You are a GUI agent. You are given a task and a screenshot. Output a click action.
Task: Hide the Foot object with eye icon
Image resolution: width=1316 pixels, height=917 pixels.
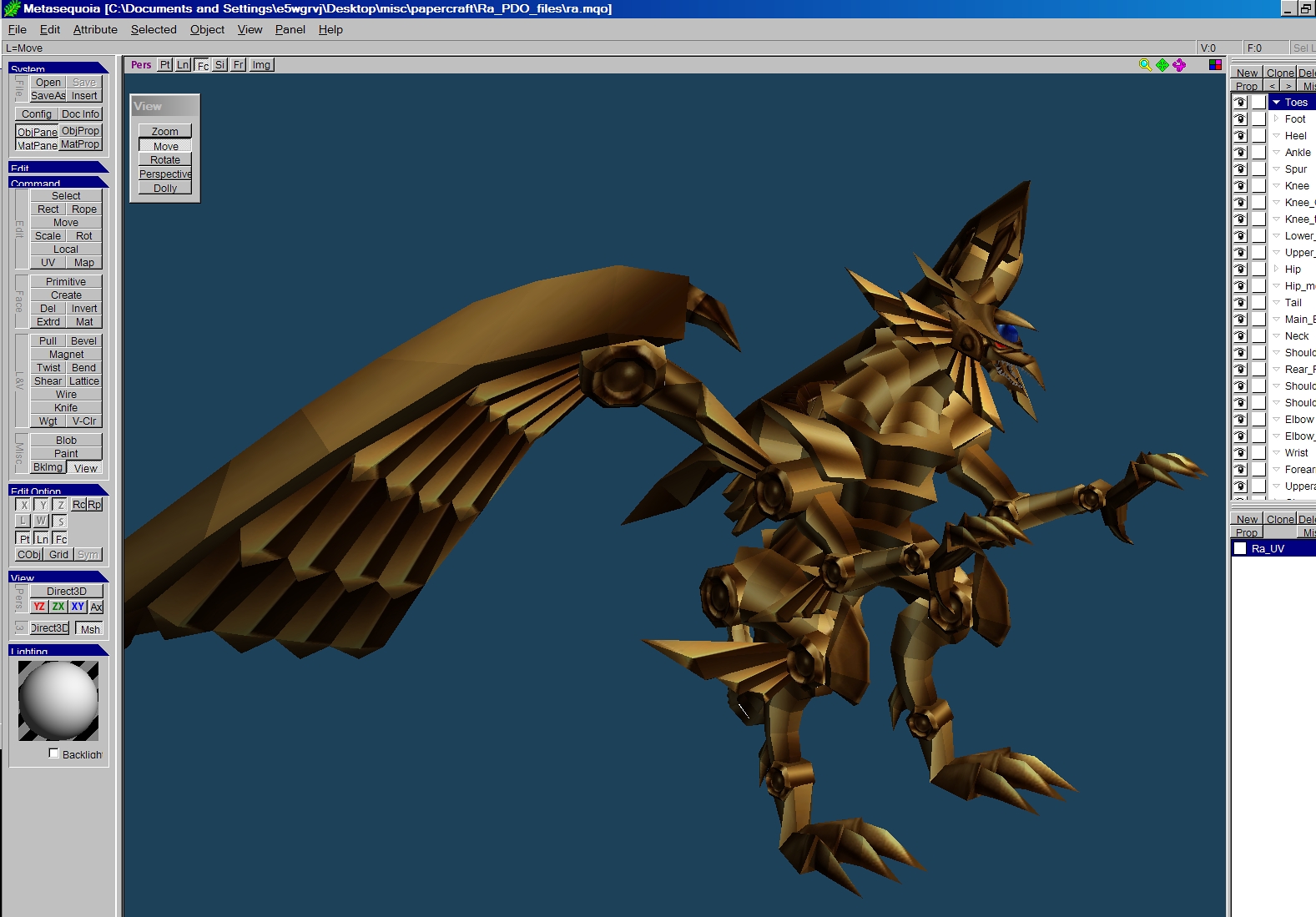(1240, 118)
